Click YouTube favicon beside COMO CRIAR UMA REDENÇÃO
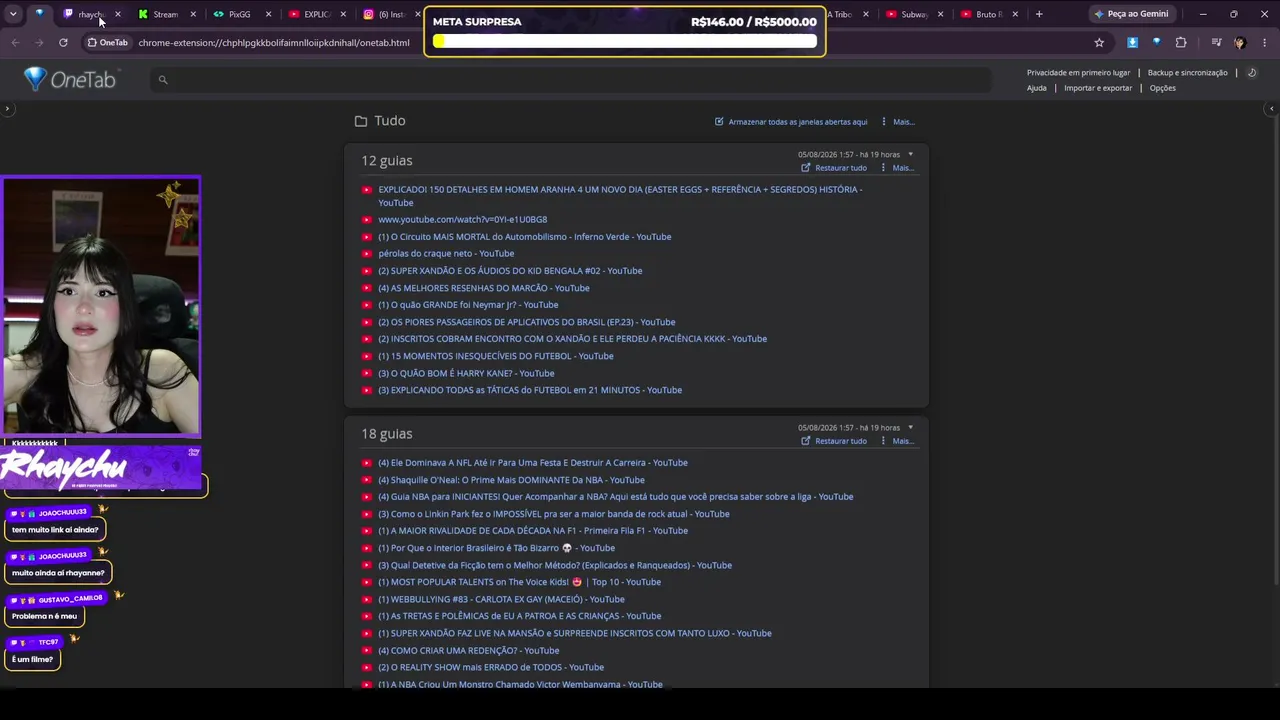Viewport: 1280px width, 720px height. pos(367,651)
